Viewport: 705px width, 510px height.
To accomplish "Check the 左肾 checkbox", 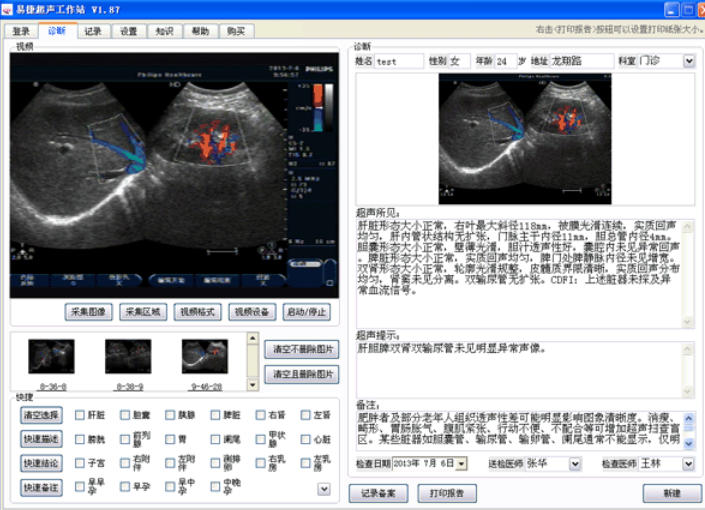I will point(306,415).
